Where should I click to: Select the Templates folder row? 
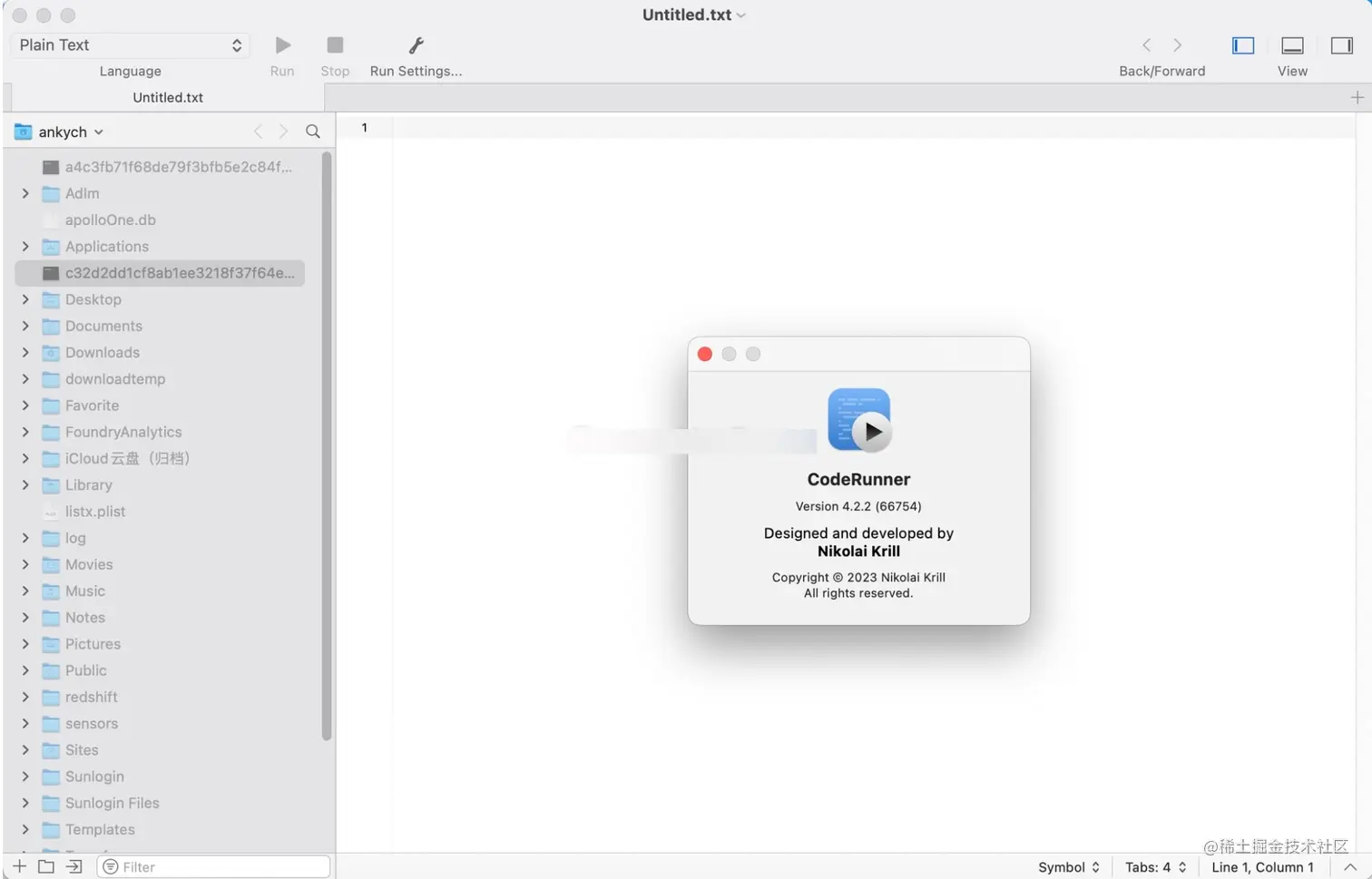pos(160,830)
